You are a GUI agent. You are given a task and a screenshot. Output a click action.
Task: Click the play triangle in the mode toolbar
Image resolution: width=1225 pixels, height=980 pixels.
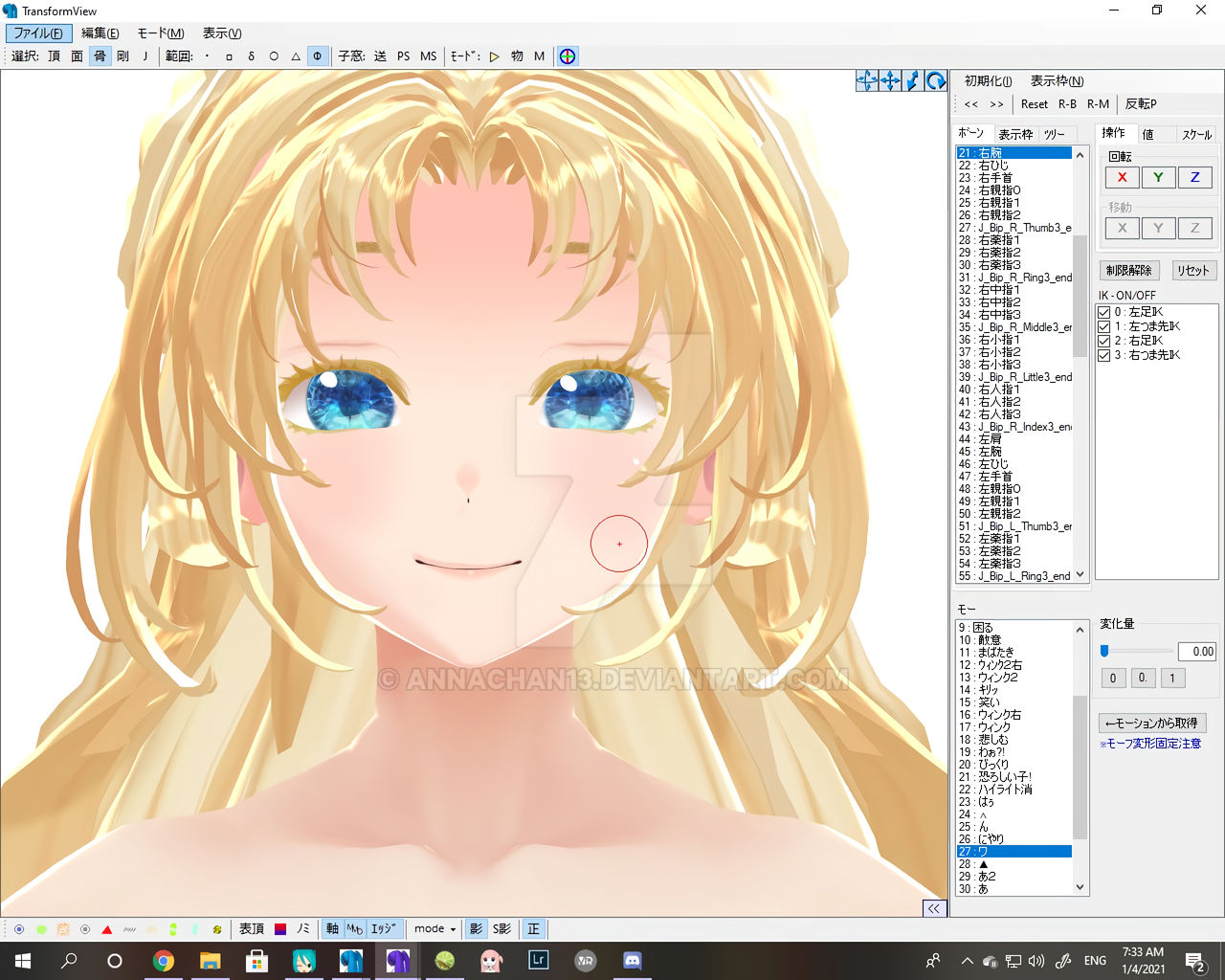pyautogui.click(x=495, y=56)
